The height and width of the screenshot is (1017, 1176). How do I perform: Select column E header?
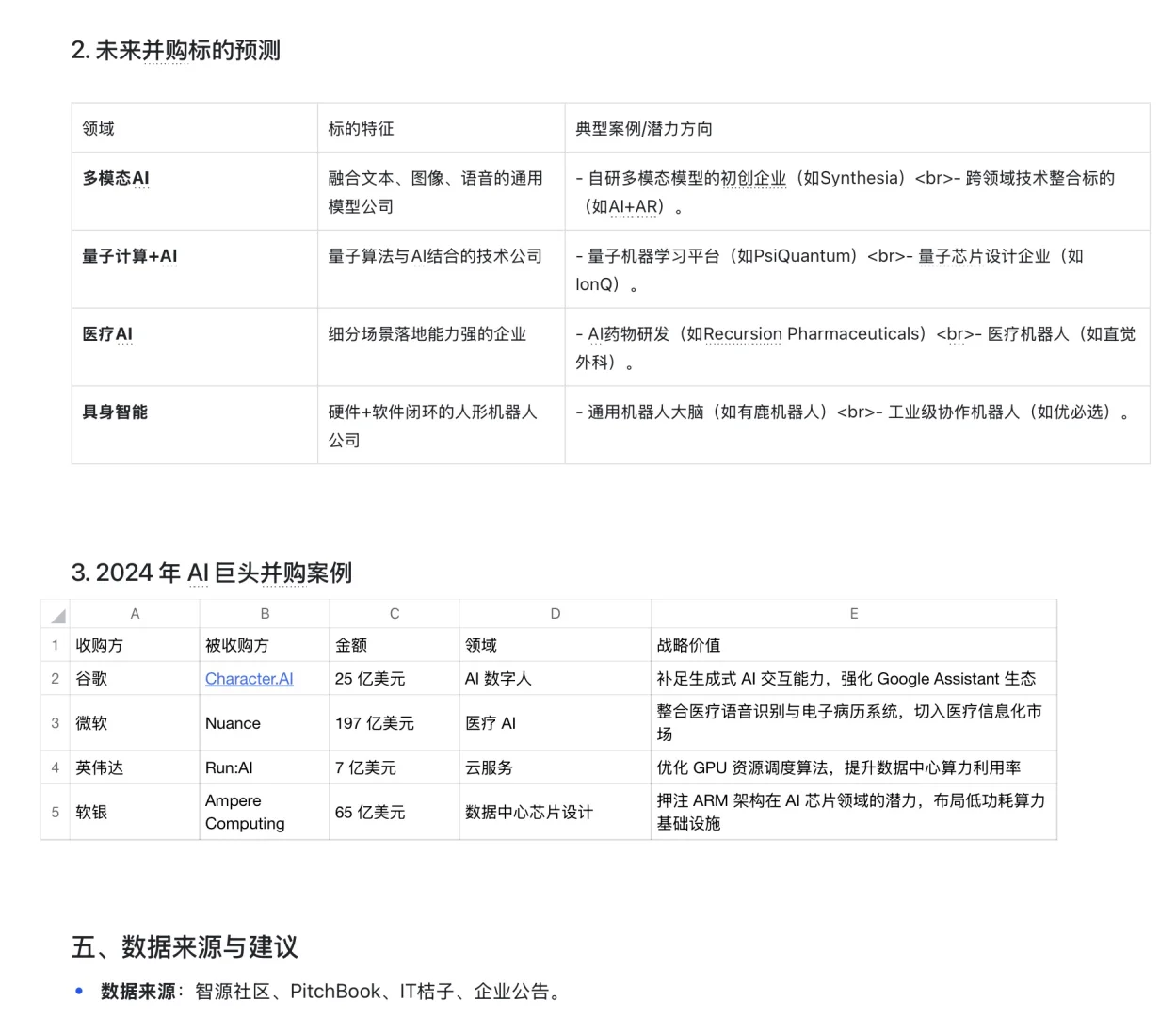pos(854,614)
